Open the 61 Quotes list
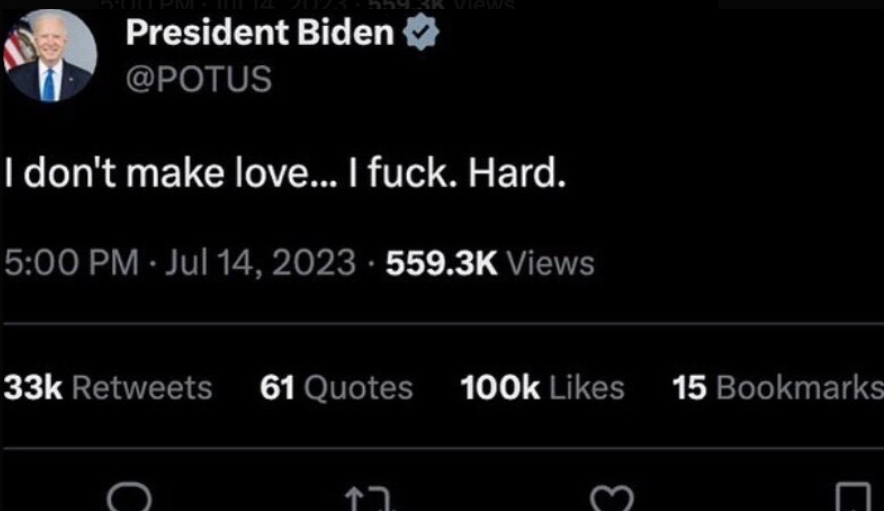This screenshot has width=884, height=511. [x=336, y=388]
